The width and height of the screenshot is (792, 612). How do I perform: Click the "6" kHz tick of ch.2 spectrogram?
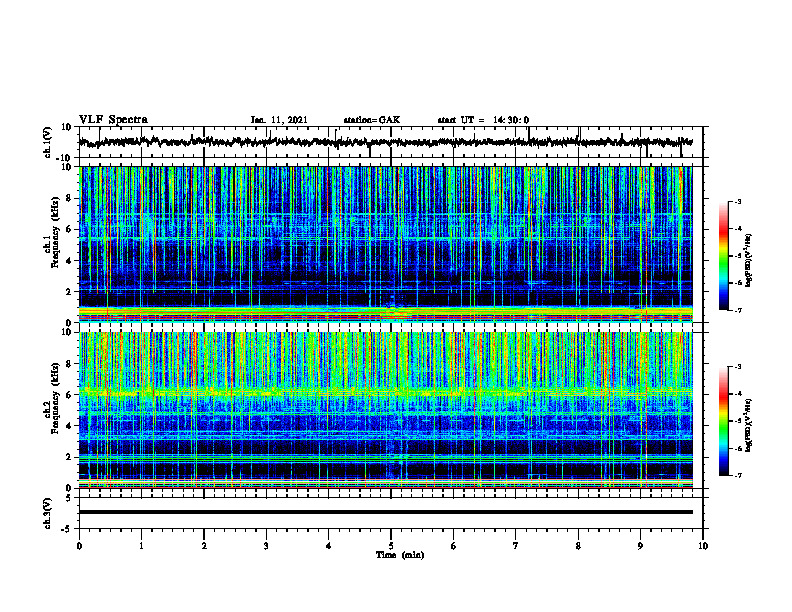(69, 395)
